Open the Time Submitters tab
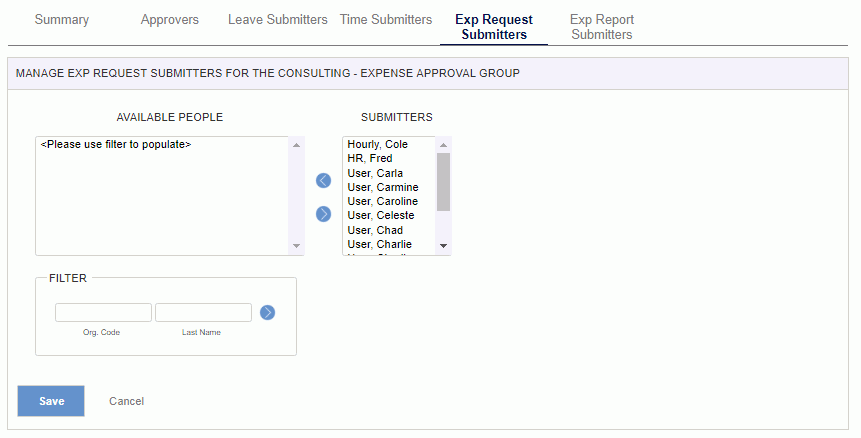The width and height of the screenshot is (861, 438). tap(386, 20)
